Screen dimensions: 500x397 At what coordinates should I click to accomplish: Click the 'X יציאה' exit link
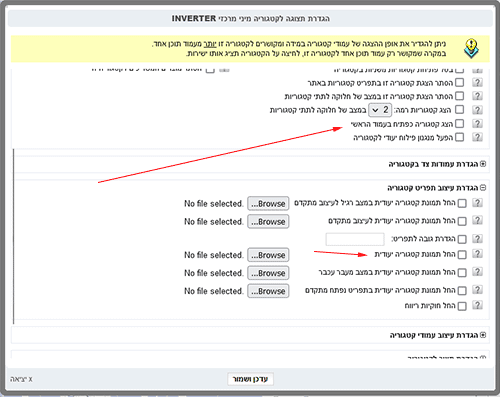[x=21, y=379]
